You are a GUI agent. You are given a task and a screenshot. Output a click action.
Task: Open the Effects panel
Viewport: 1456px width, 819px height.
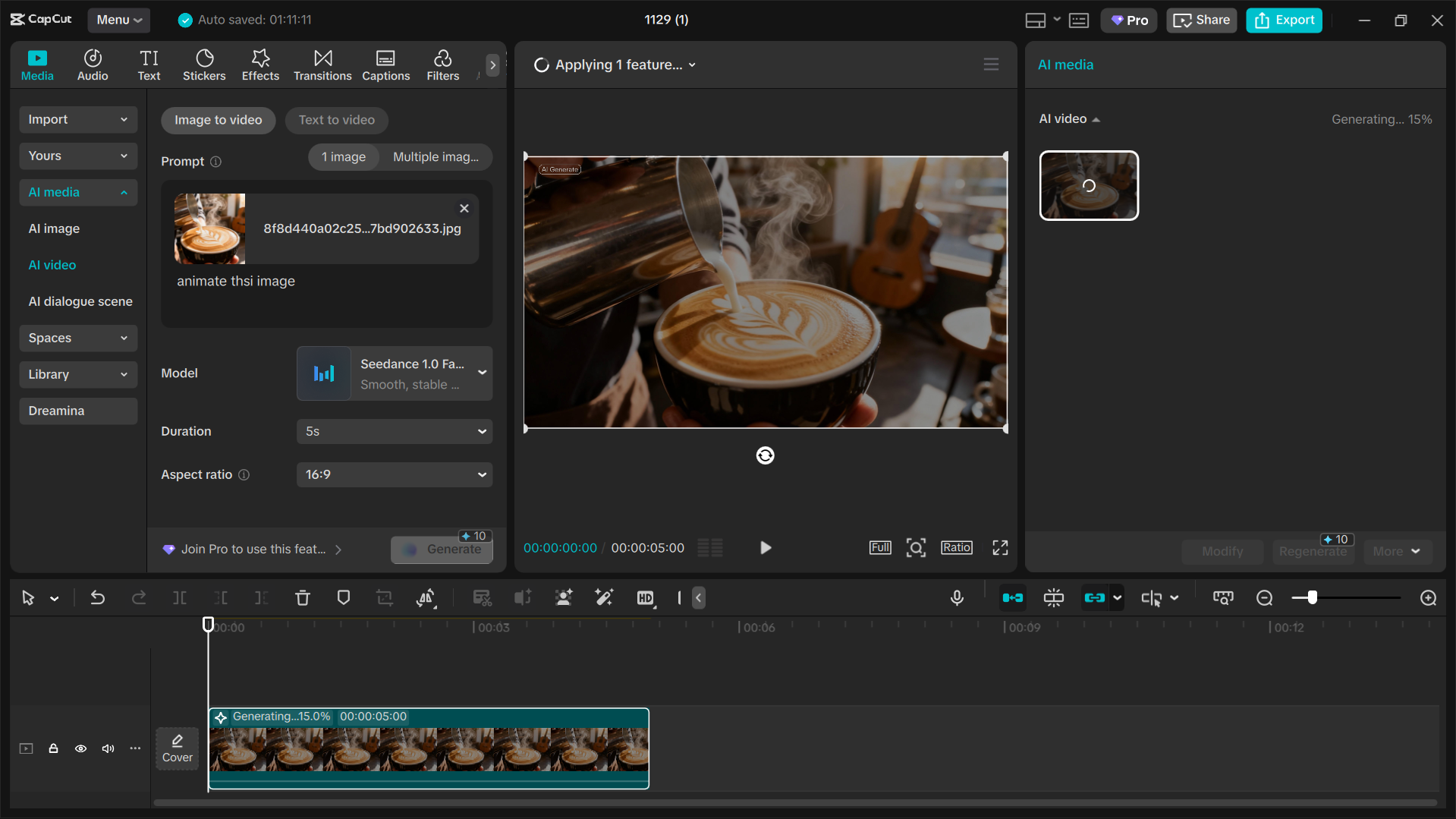259,65
